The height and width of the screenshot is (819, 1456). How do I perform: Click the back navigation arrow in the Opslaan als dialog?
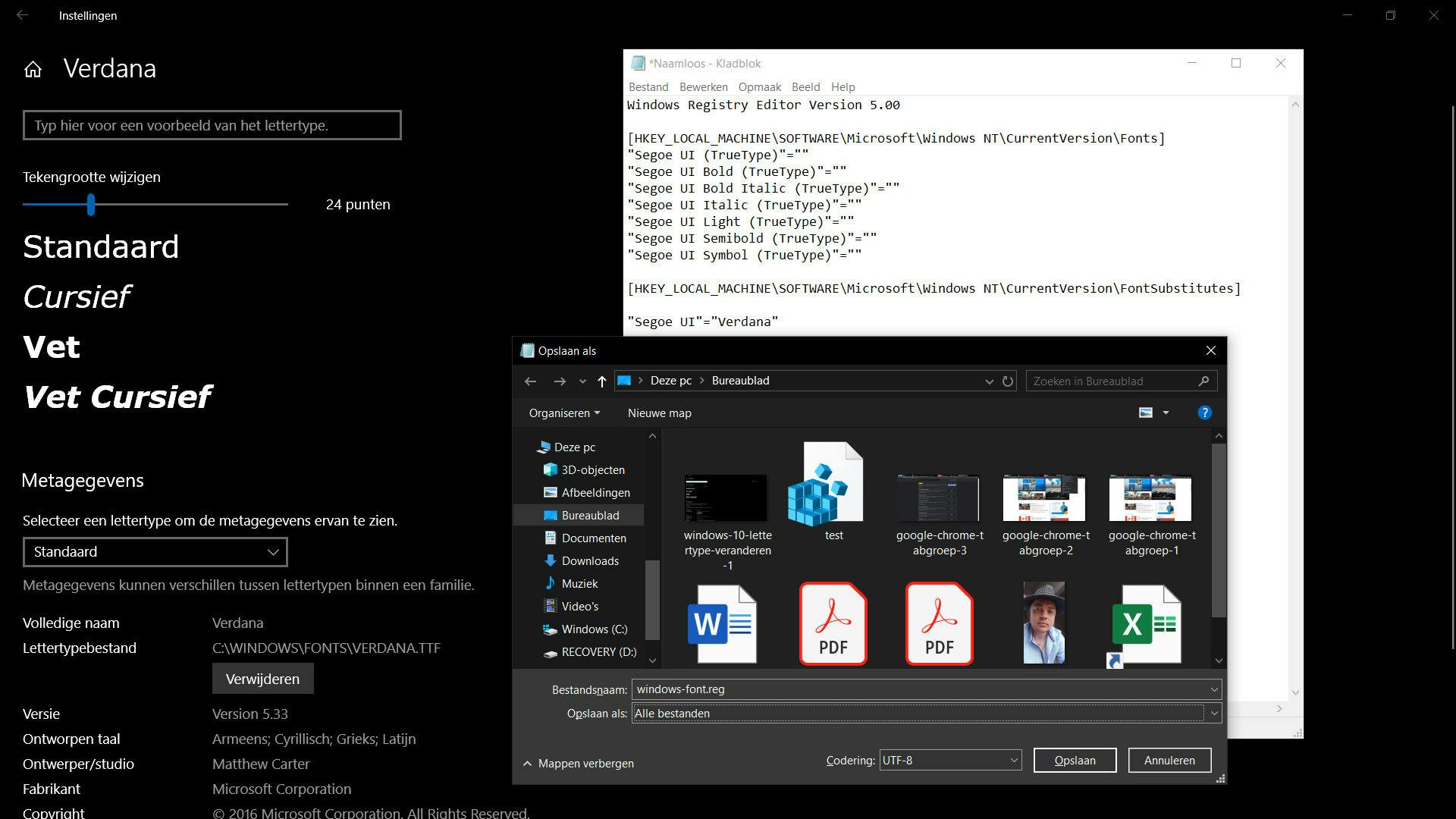[x=530, y=381]
